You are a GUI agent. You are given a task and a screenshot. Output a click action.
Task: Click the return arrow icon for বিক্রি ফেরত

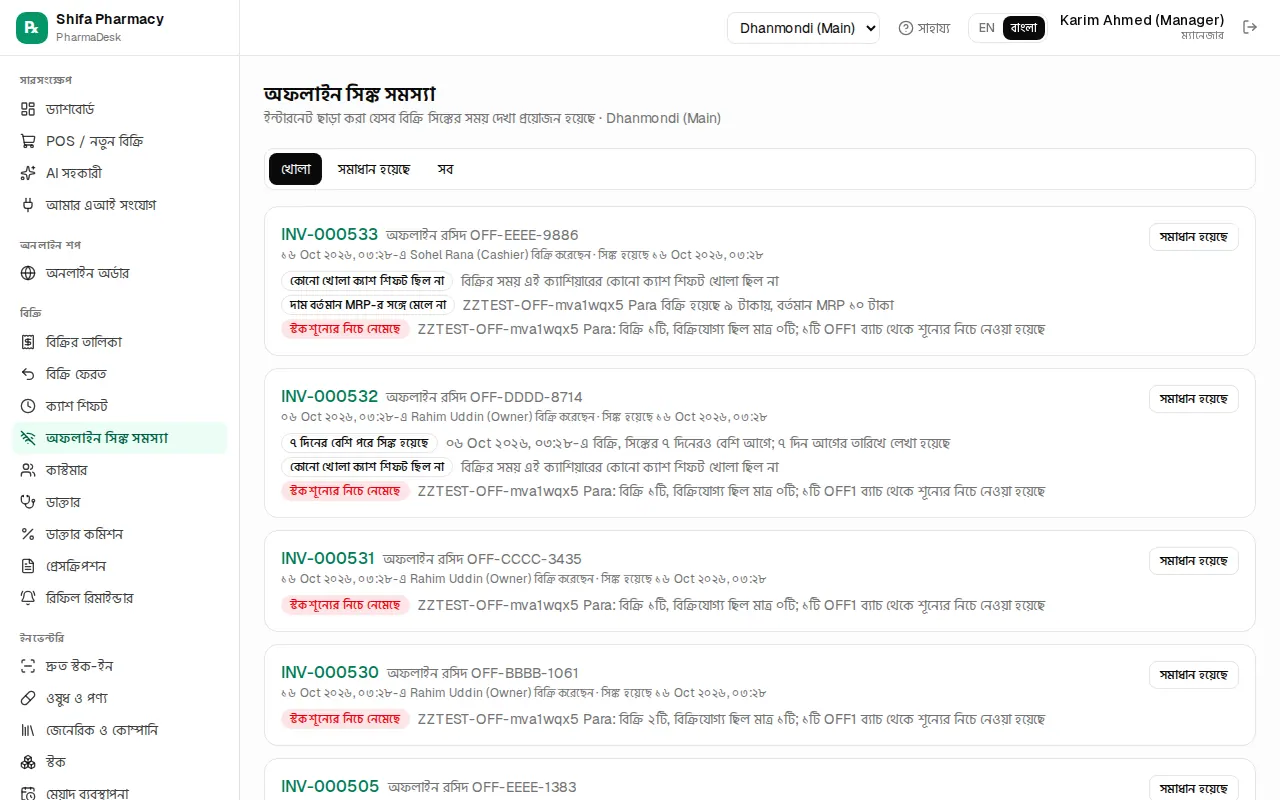28,374
